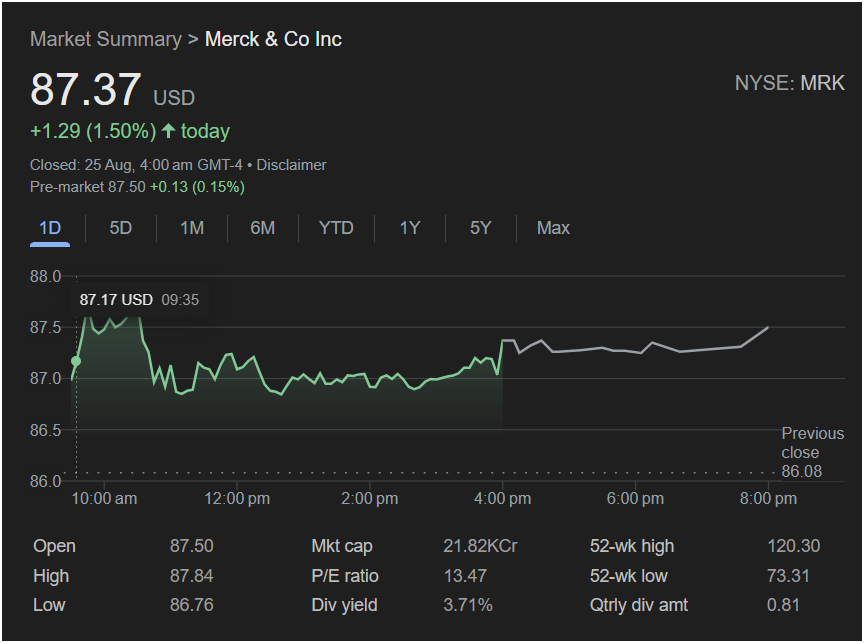Switch to the 5D chart range
Screen dimensions: 864x643
121,228
